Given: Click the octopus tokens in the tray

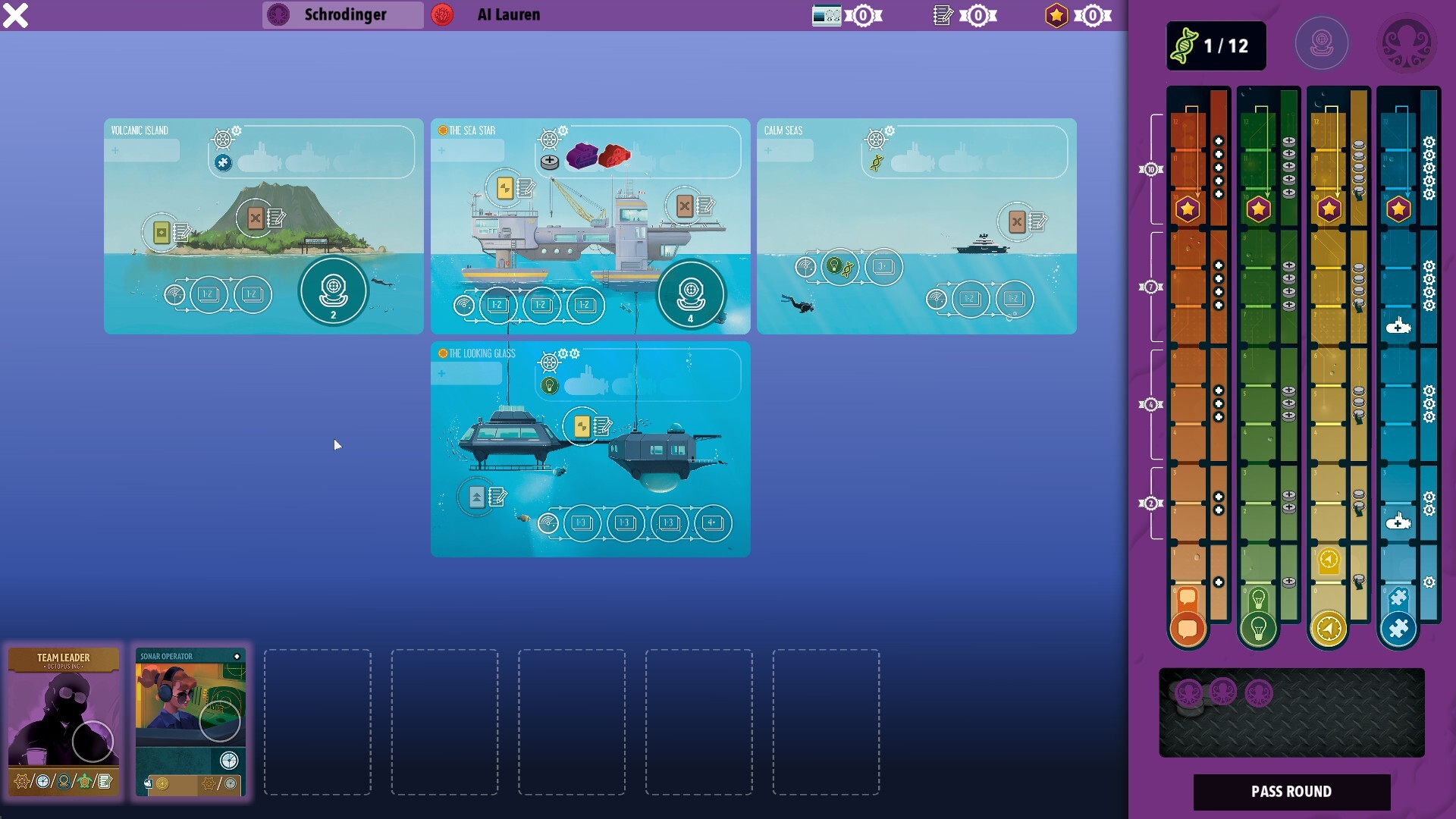Looking at the screenshot, I should click(x=1222, y=693).
